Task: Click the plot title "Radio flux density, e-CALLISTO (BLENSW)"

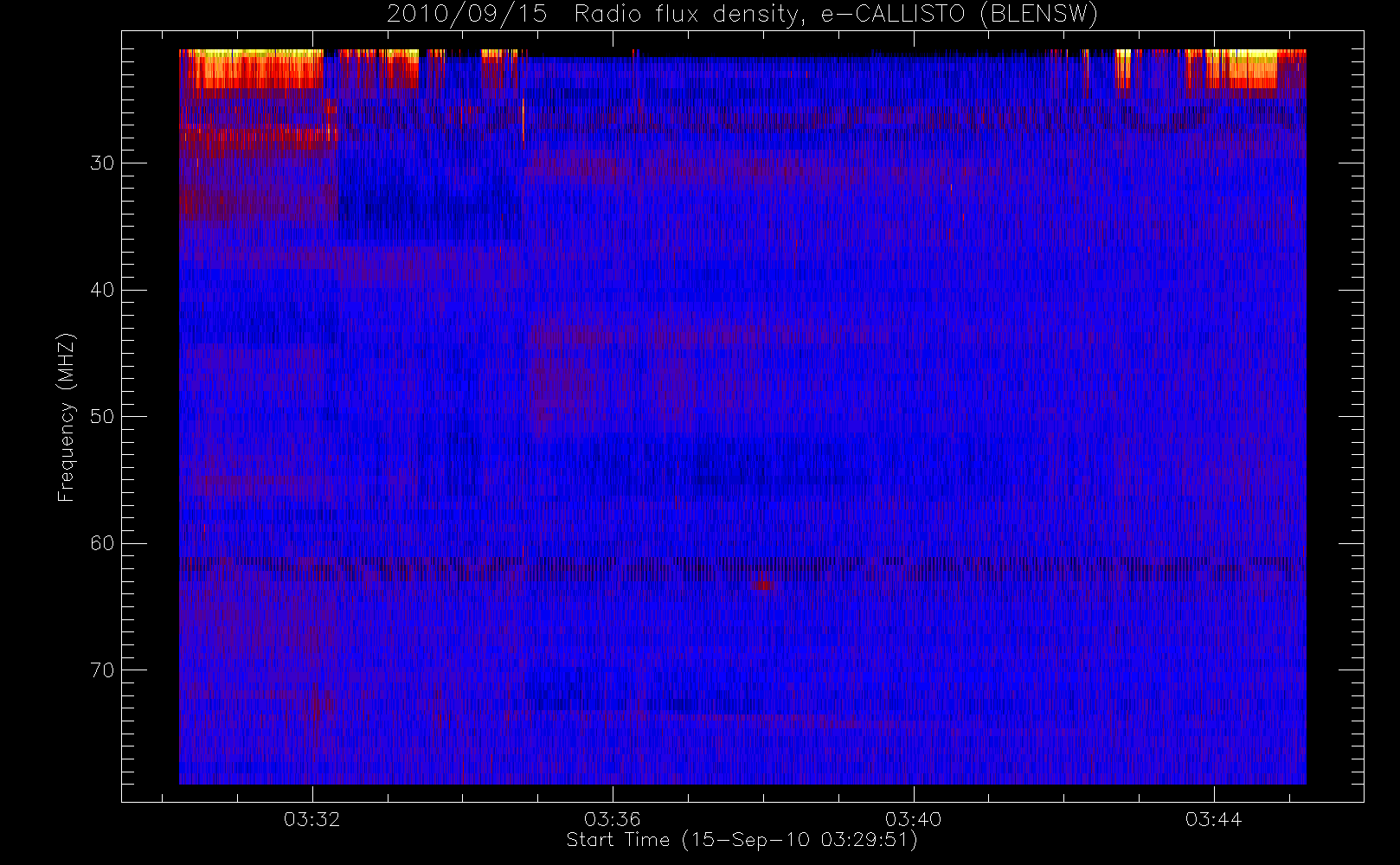Action: coord(836,14)
